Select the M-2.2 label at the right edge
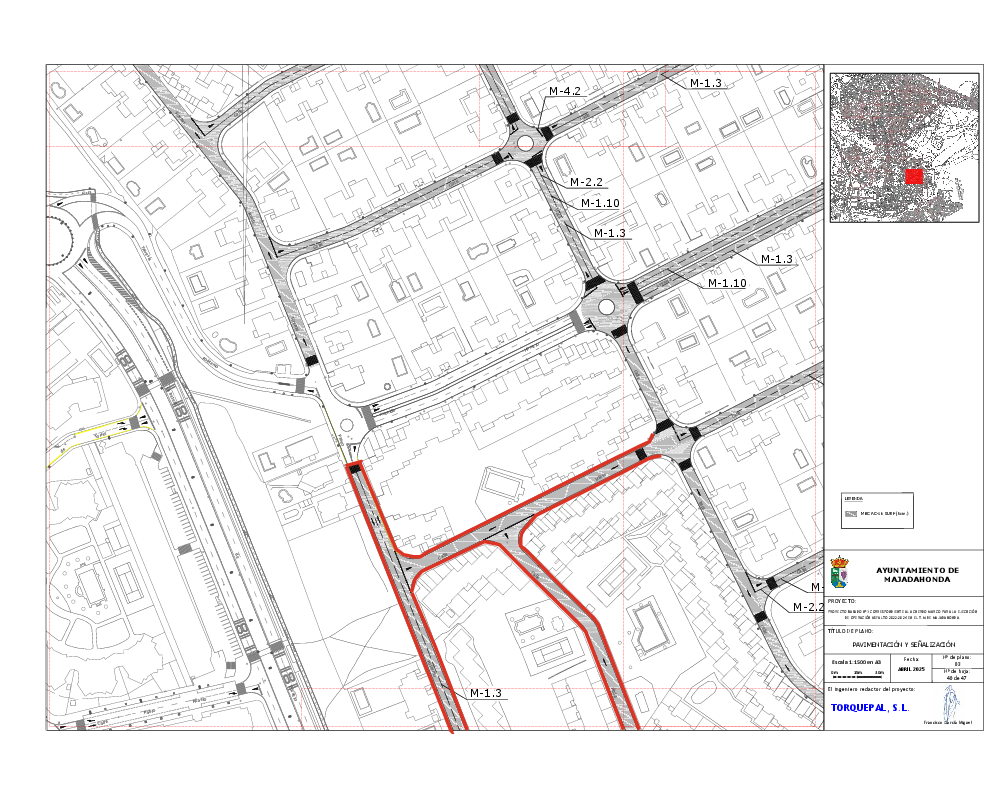The image size is (1000, 792). tap(808, 607)
